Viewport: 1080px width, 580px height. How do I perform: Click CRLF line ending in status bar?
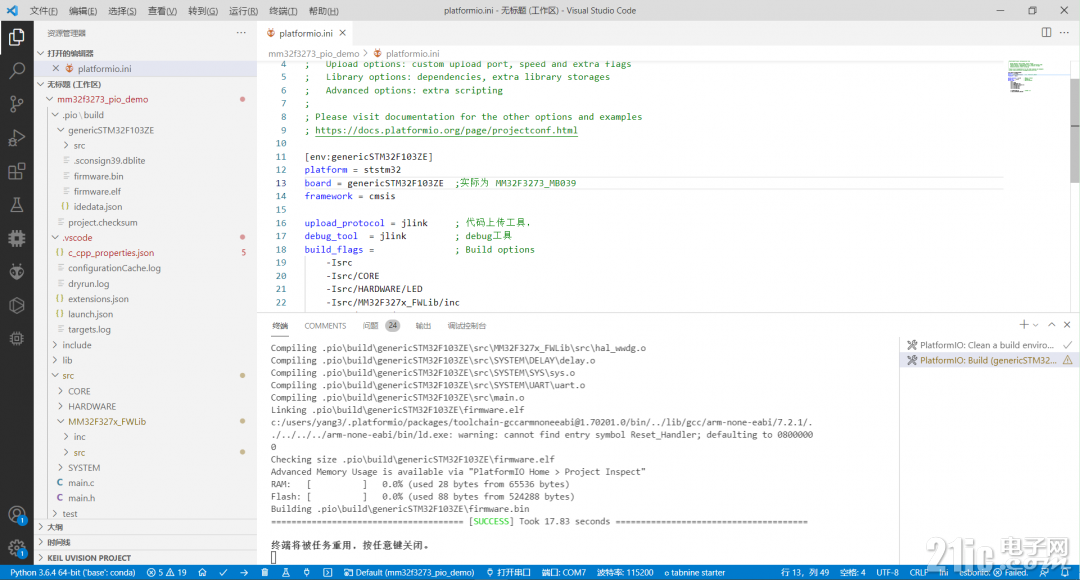click(x=918, y=572)
